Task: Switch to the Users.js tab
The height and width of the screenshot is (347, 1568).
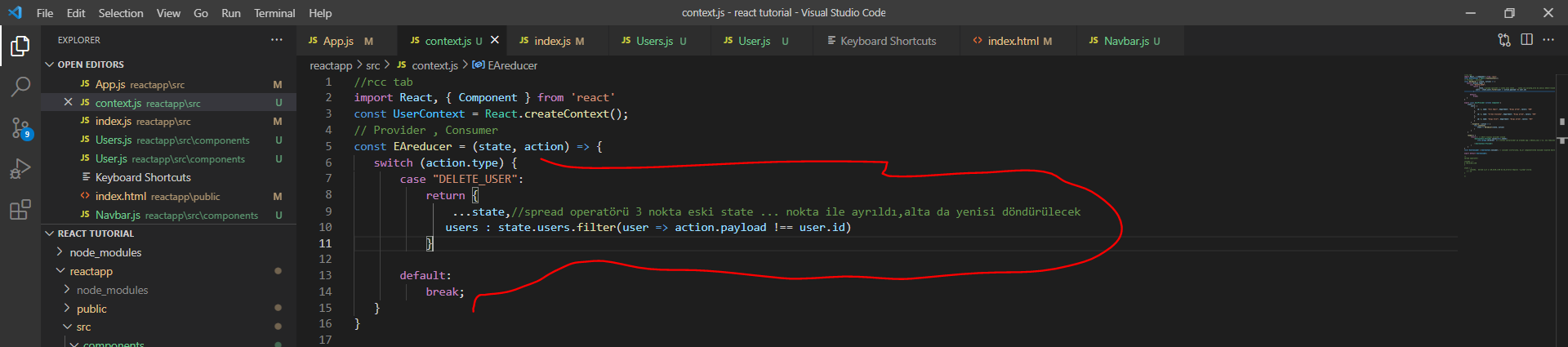Action: pyautogui.click(x=654, y=41)
